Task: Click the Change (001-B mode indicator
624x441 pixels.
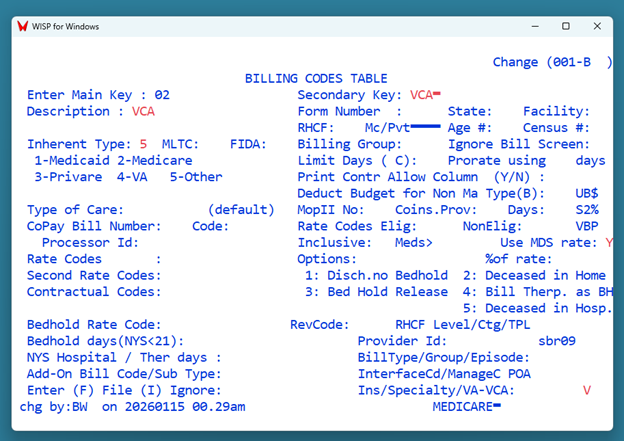Action: 552,62
